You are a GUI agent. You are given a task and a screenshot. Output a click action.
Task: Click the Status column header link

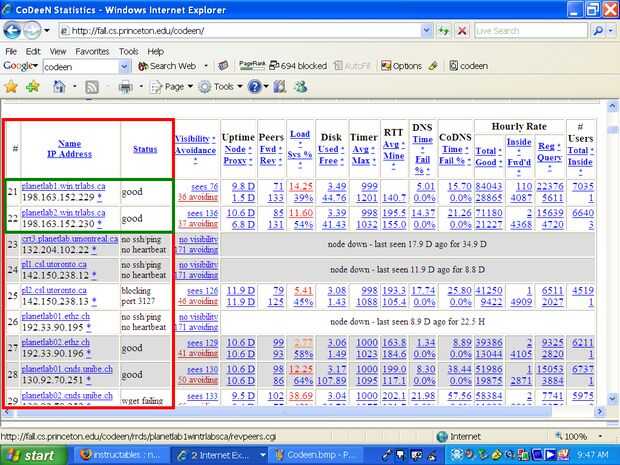(145, 149)
